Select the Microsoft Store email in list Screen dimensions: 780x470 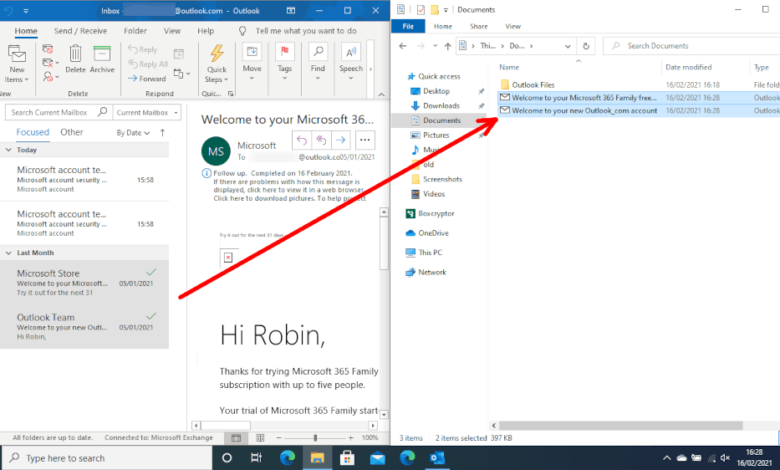pos(85,282)
